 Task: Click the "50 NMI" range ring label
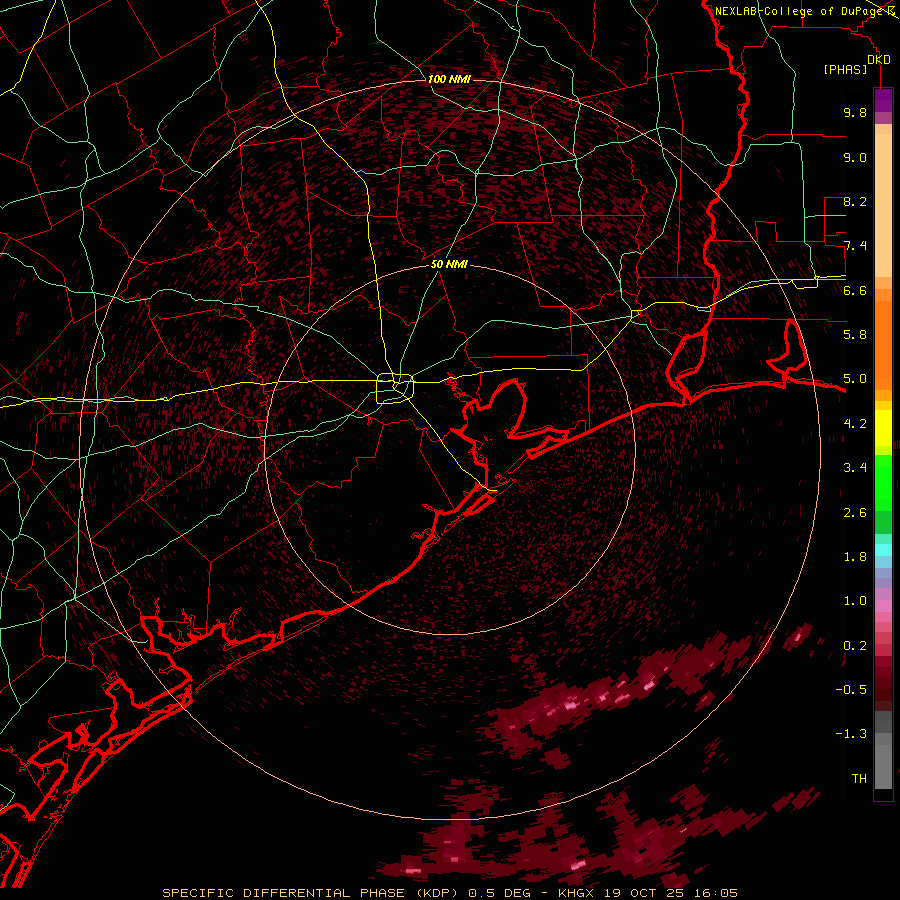[449, 264]
